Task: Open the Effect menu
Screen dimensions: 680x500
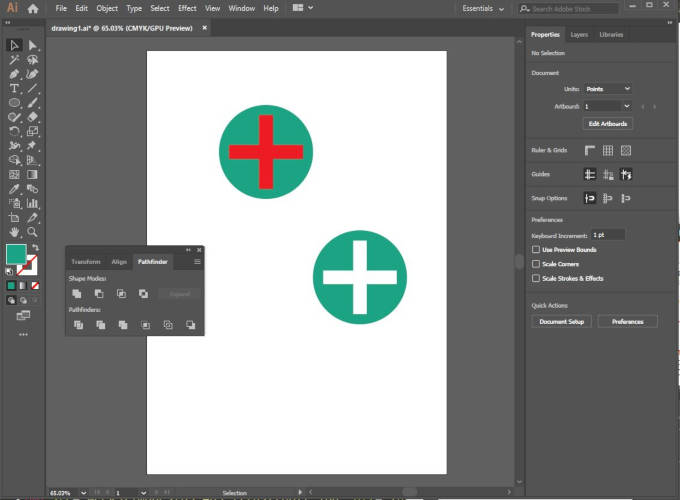Action: click(x=187, y=8)
